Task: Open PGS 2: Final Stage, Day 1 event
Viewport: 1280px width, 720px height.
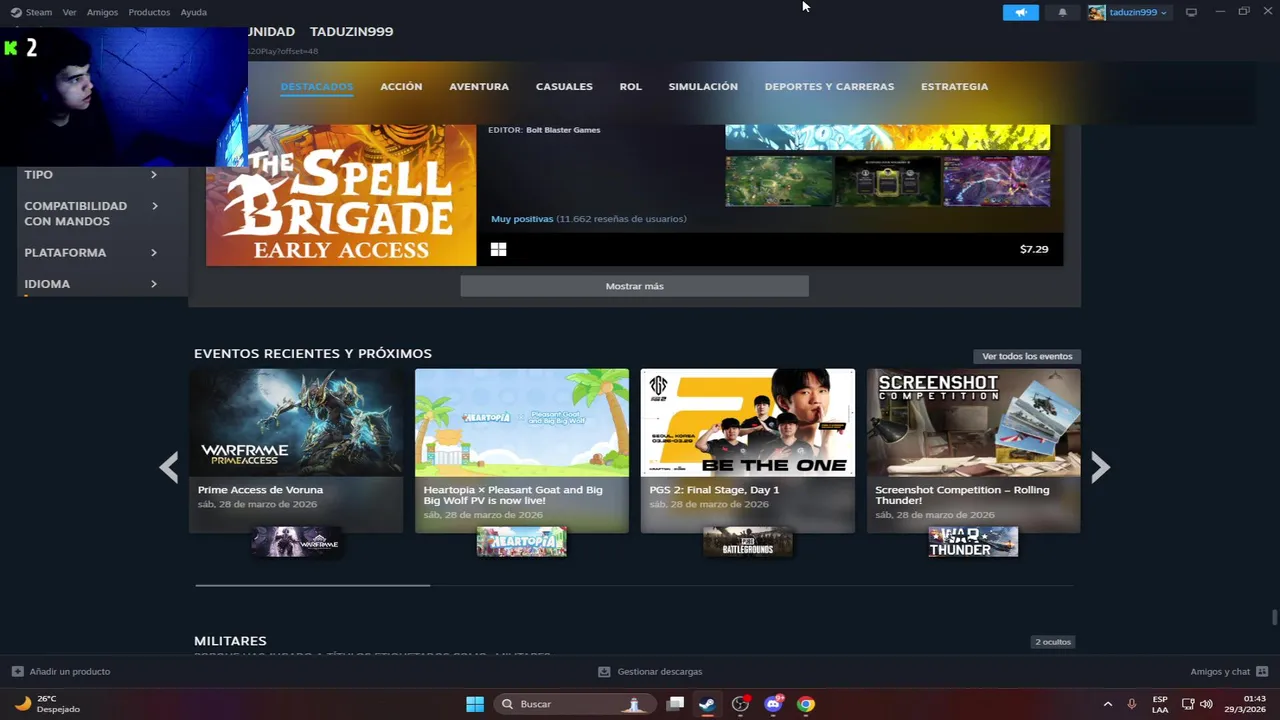Action: coord(748,451)
